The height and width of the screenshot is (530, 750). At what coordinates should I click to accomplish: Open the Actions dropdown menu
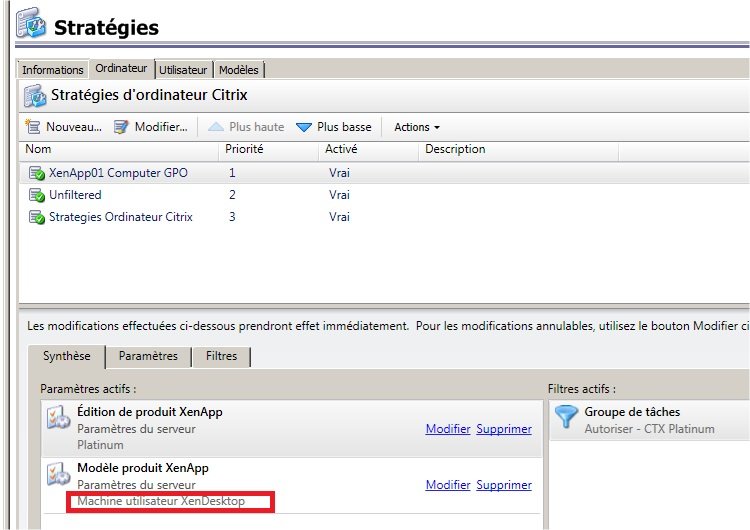click(x=416, y=127)
